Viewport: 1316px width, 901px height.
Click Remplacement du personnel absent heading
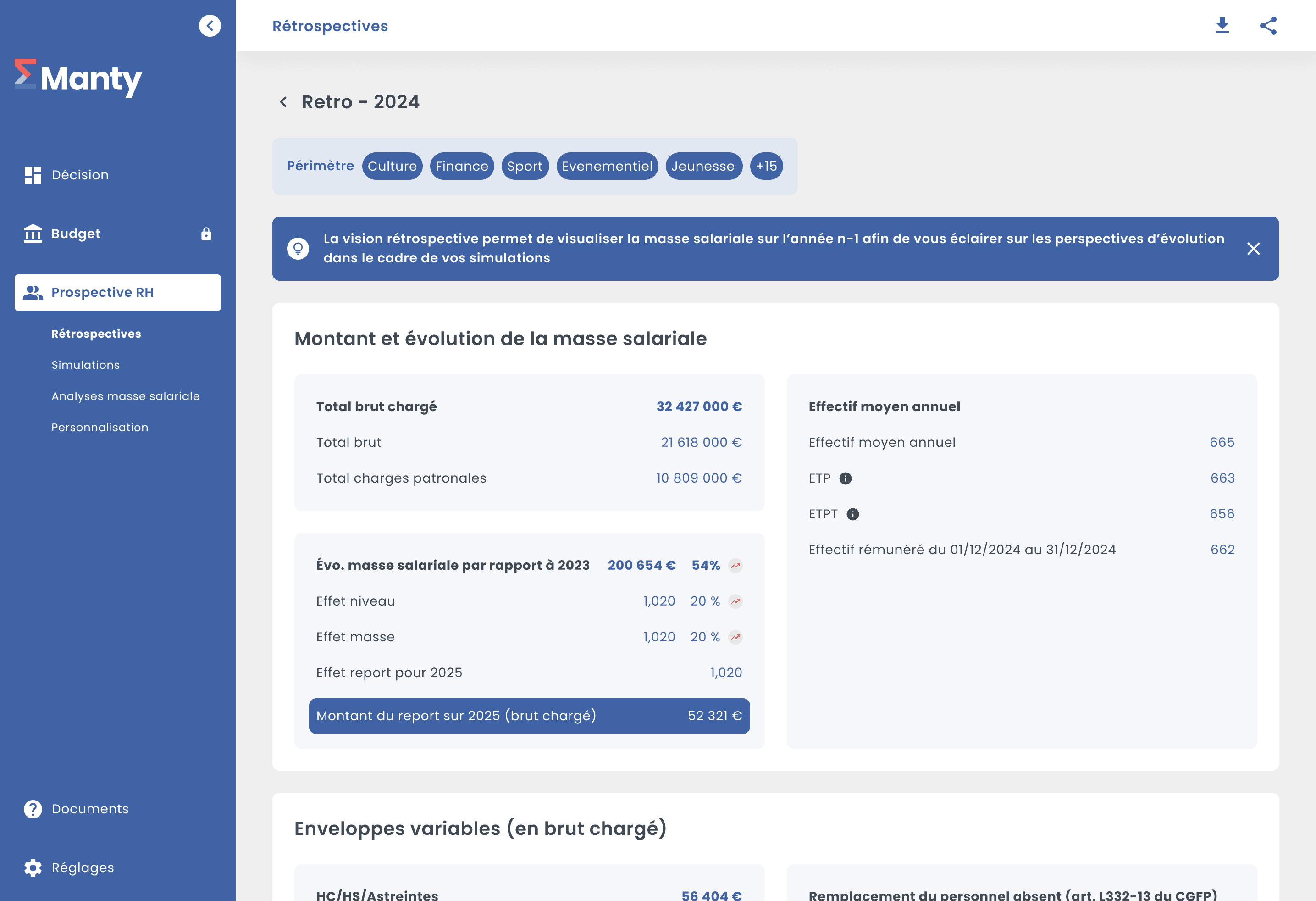pos(1012,895)
